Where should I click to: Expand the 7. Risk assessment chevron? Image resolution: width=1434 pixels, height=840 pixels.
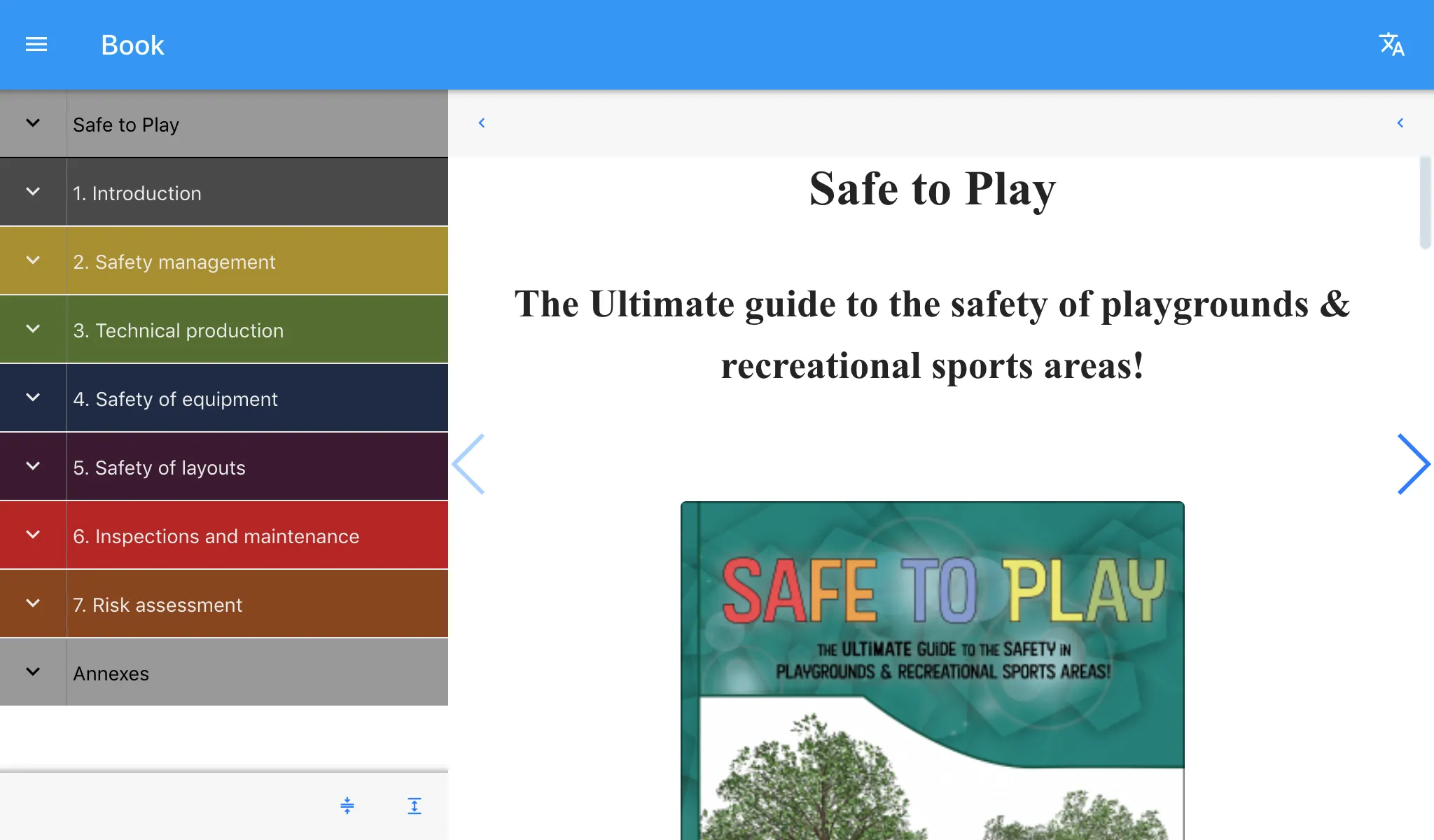point(33,603)
